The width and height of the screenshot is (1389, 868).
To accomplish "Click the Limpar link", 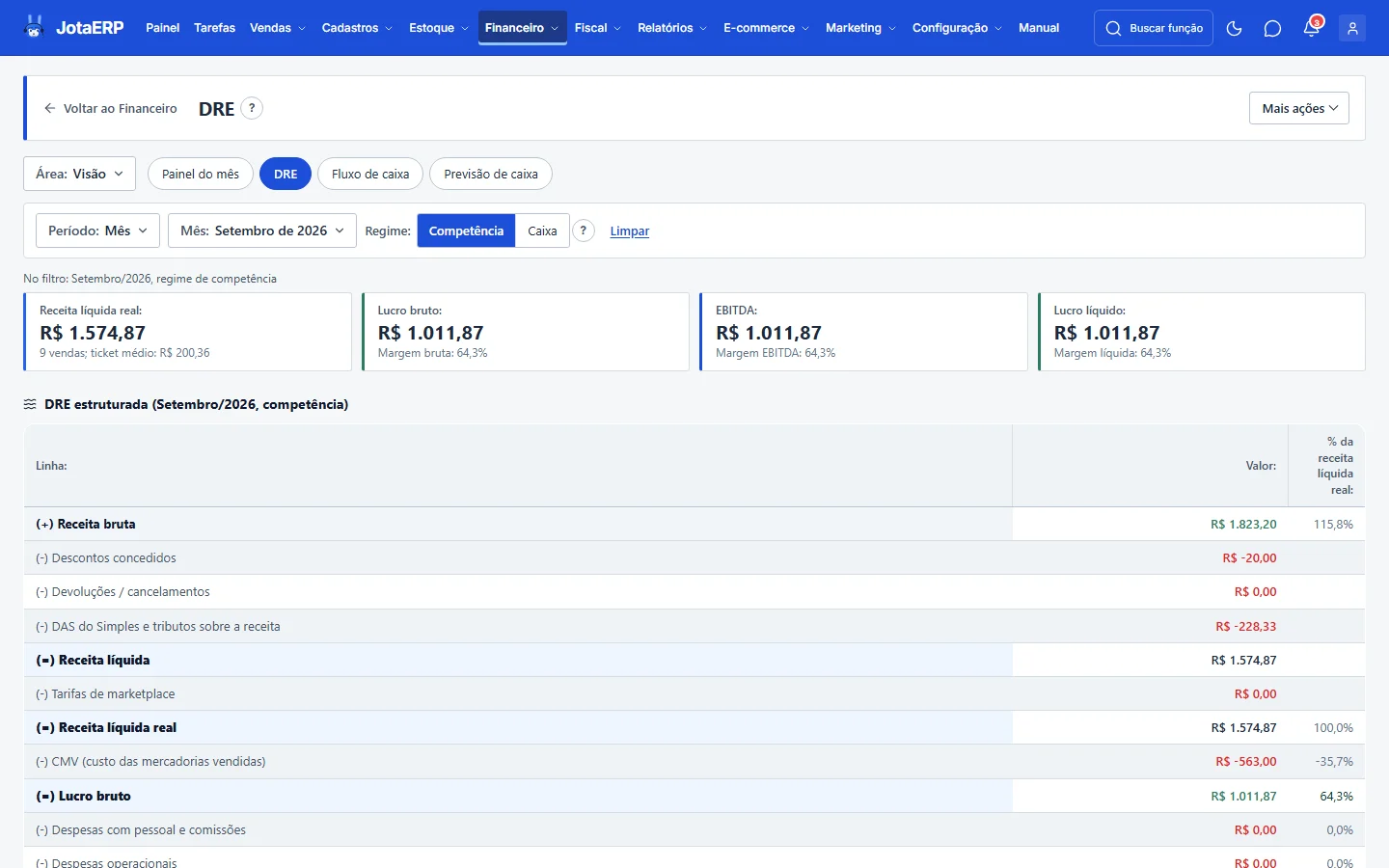I will click(x=630, y=231).
